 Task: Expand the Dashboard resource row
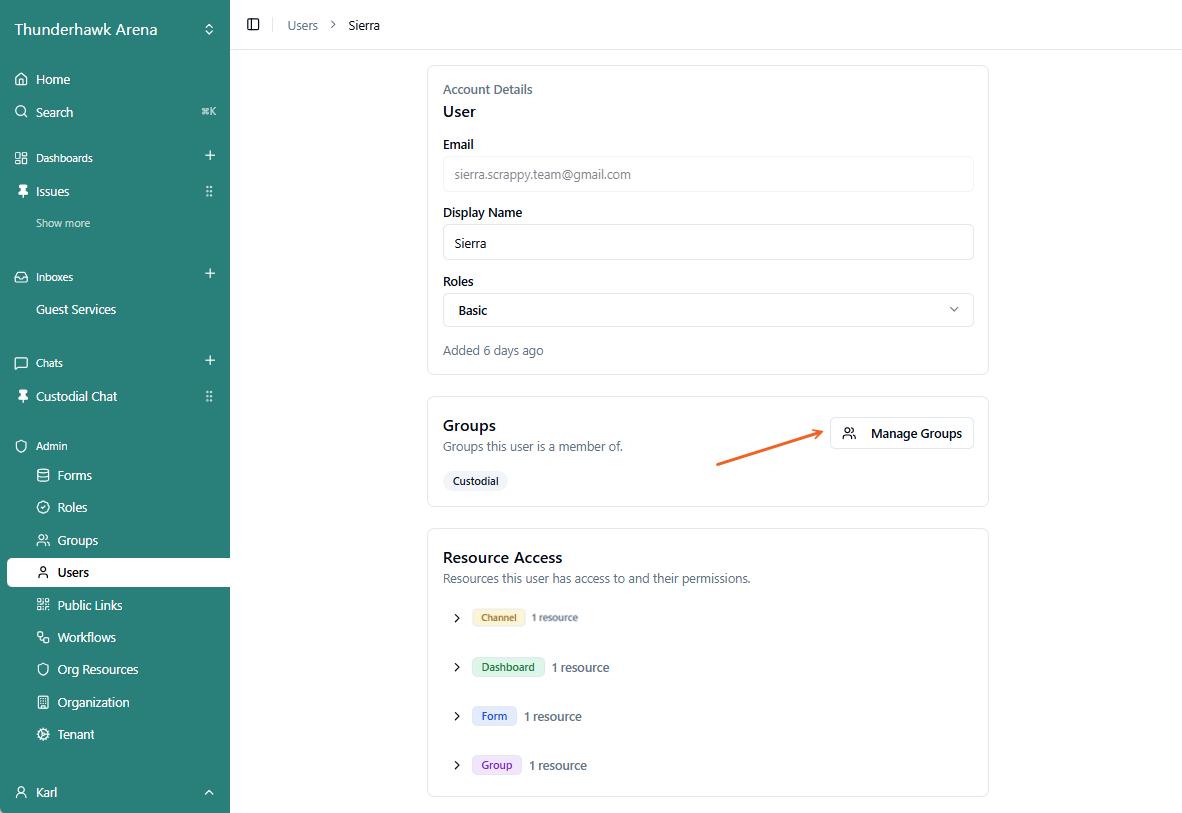(x=457, y=667)
